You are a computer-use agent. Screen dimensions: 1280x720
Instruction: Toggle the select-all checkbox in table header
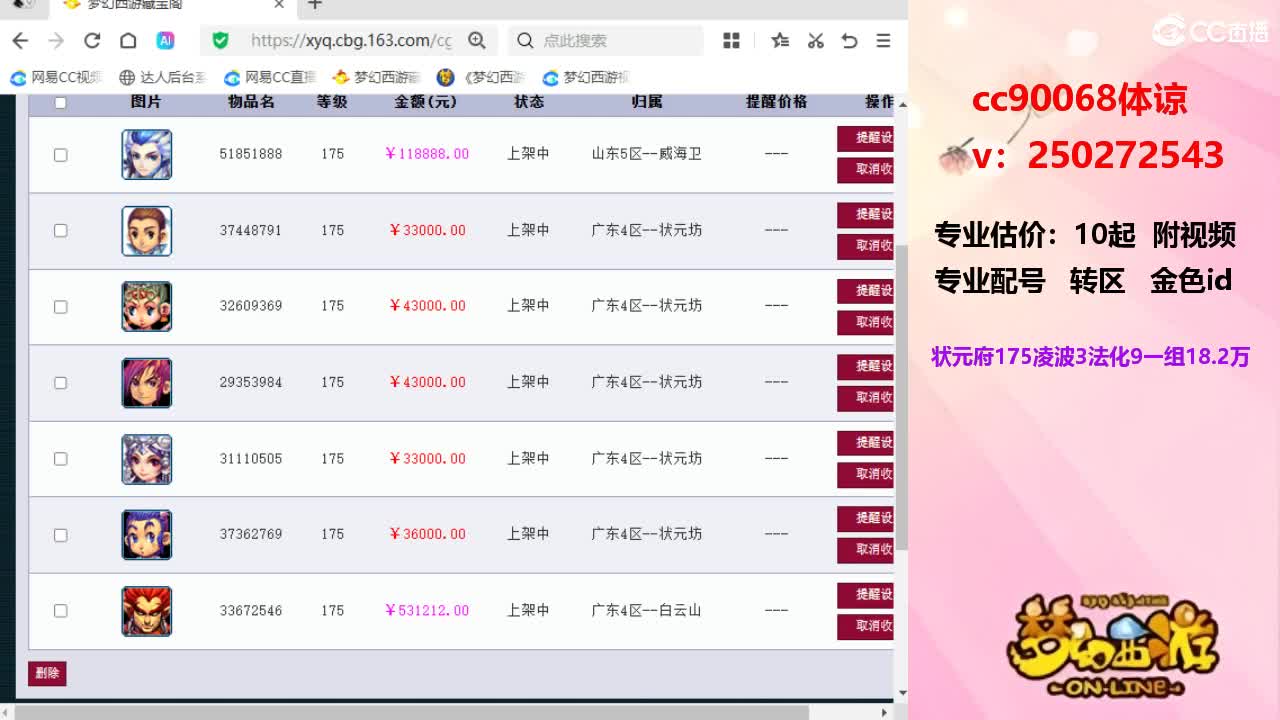tap(60, 103)
